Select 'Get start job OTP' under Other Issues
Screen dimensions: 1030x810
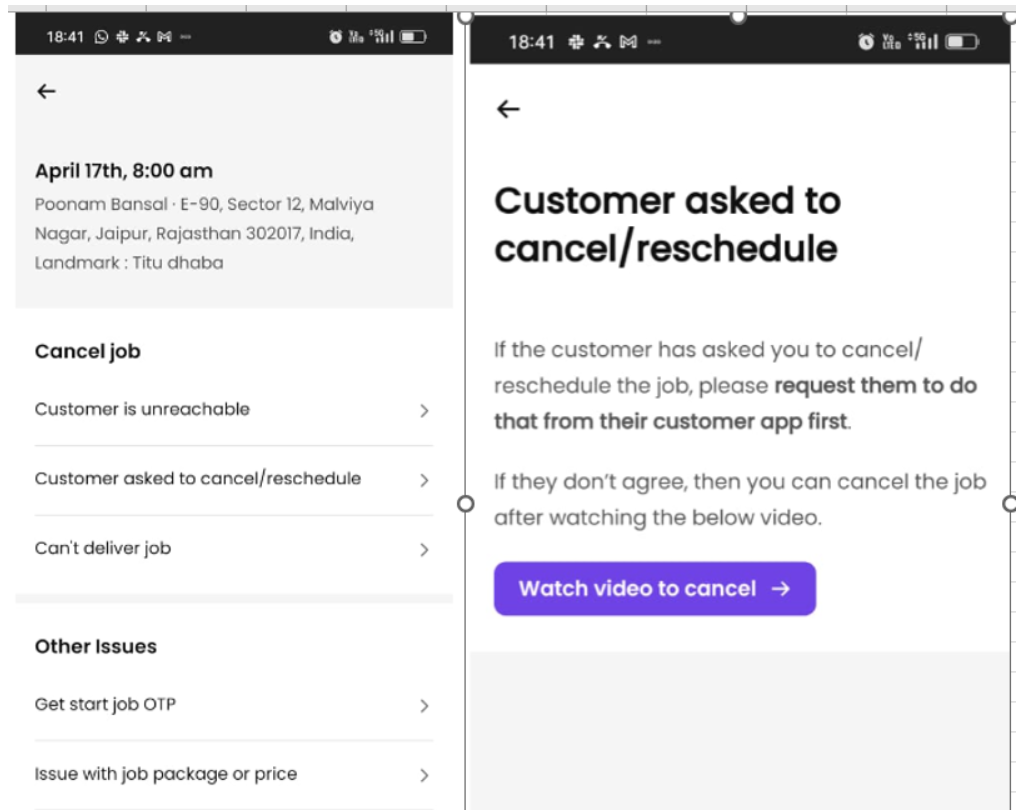[106, 705]
